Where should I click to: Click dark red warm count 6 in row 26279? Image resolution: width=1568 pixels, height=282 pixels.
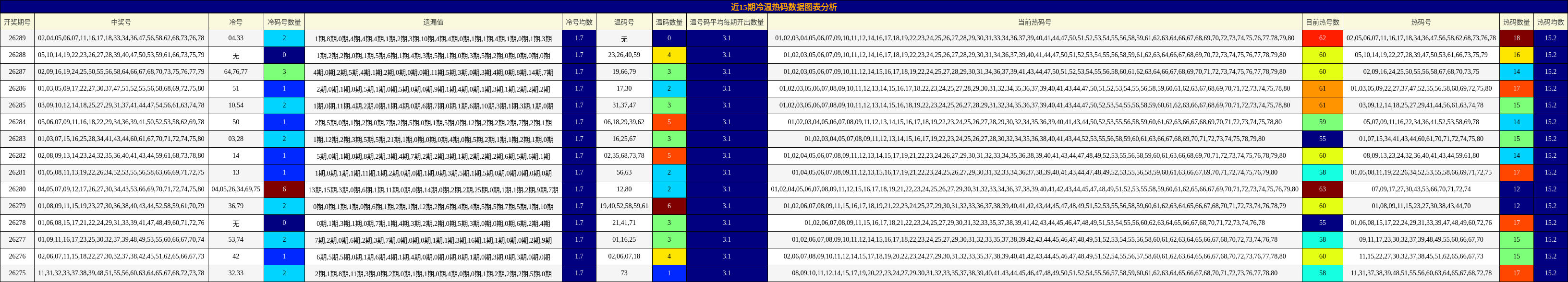pyautogui.click(x=669, y=206)
